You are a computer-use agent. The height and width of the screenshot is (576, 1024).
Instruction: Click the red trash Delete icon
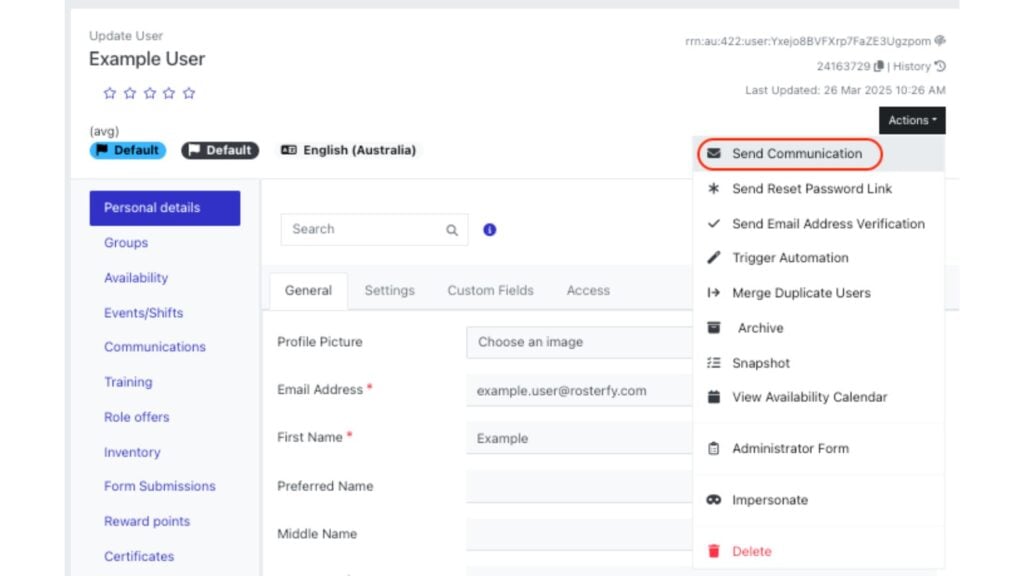pyautogui.click(x=714, y=551)
